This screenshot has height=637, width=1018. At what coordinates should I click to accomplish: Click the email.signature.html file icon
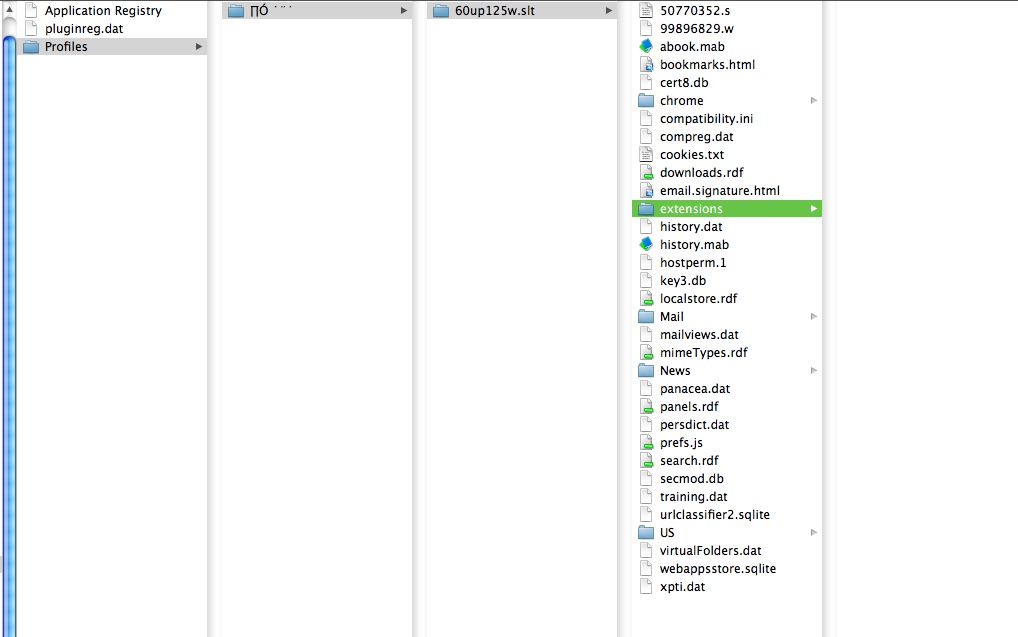point(646,190)
